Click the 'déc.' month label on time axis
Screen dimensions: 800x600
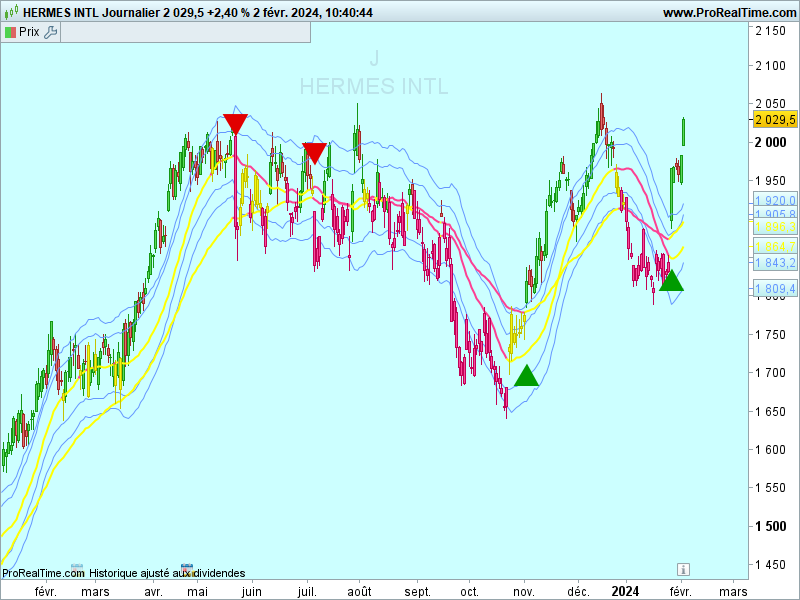[579, 592]
